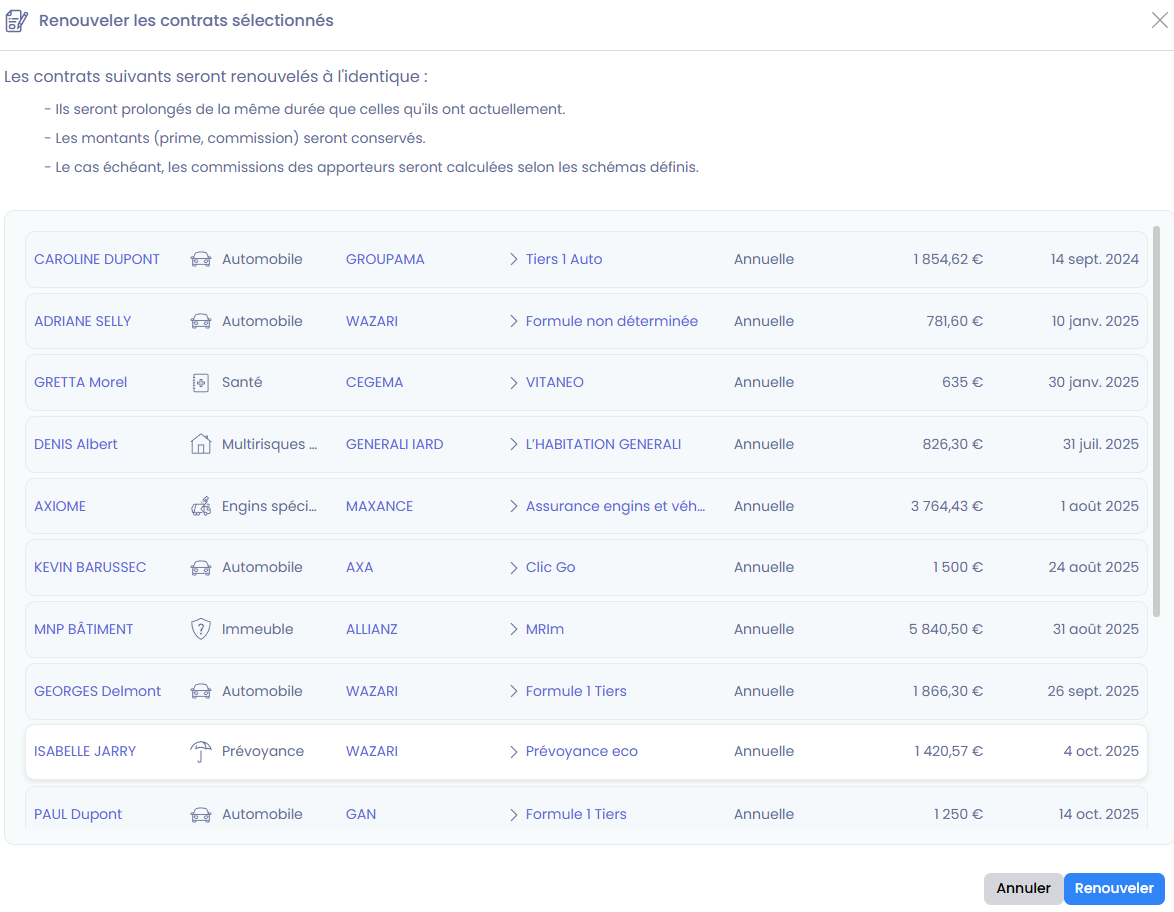Open client KEVIN BARUSSEC

pyautogui.click(x=90, y=568)
